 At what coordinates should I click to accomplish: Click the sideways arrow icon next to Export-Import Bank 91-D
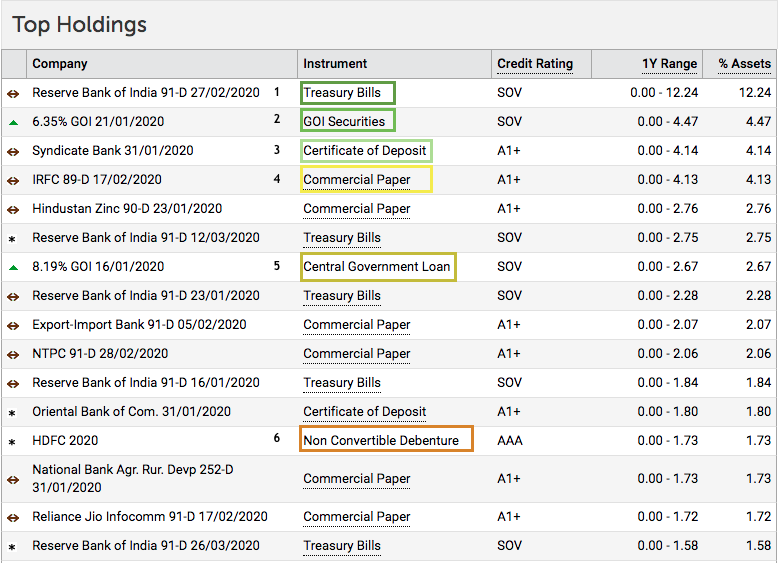[x=13, y=325]
